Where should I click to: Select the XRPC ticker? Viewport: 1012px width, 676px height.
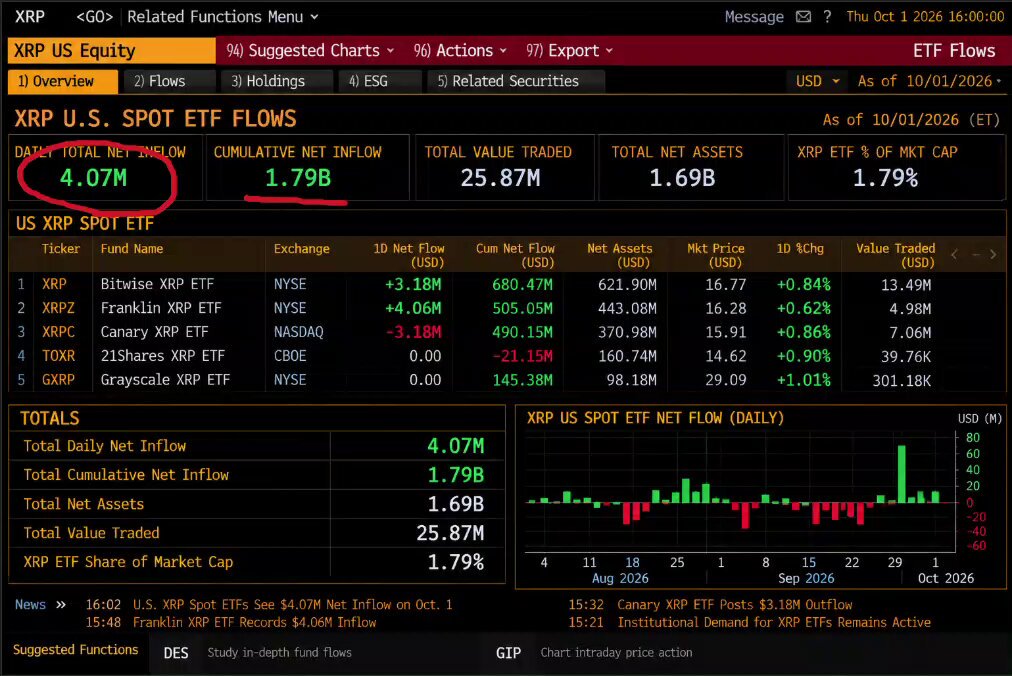tap(58, 332)
